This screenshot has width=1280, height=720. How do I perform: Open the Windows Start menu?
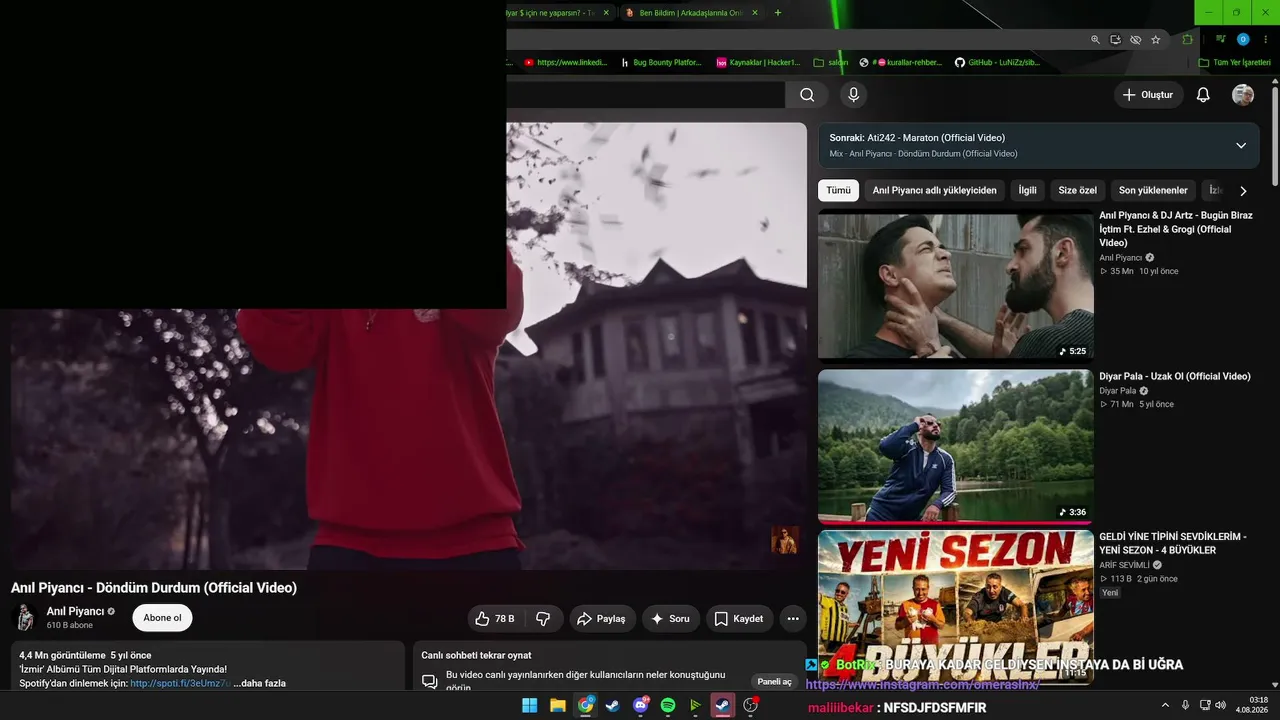pos(529,706)
